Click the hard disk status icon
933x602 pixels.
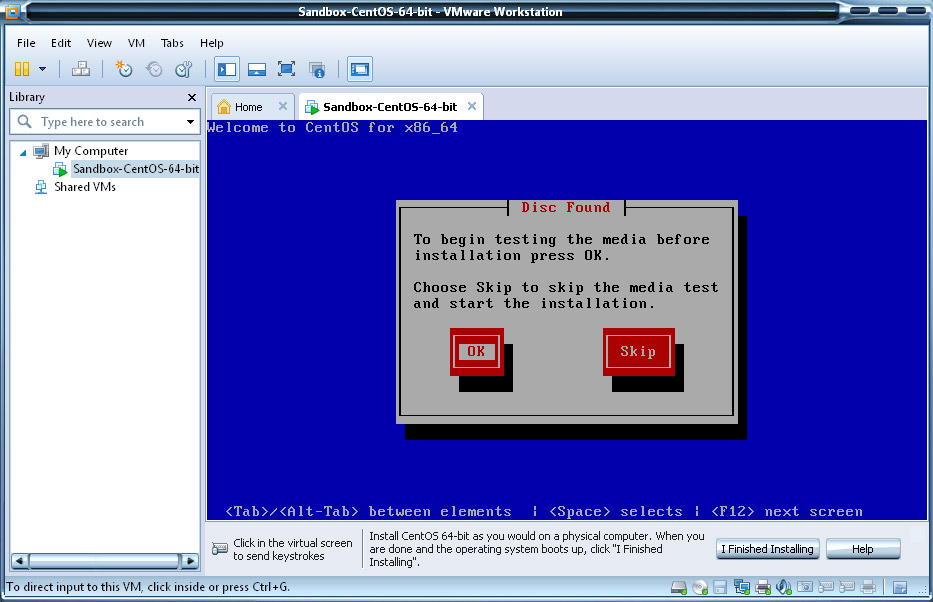tap(678, 588)
